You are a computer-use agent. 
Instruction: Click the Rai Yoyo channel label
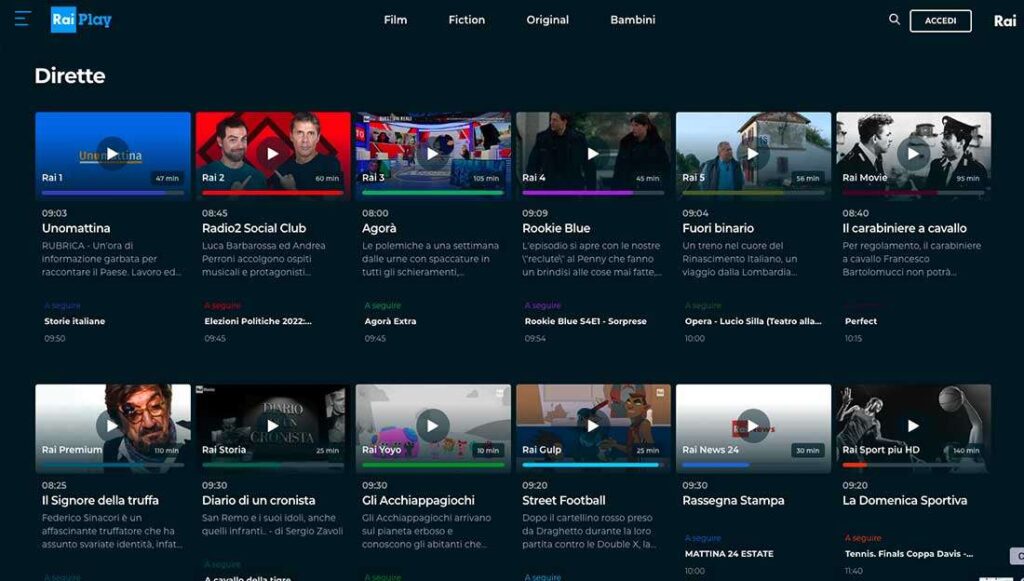pos(381,450)
